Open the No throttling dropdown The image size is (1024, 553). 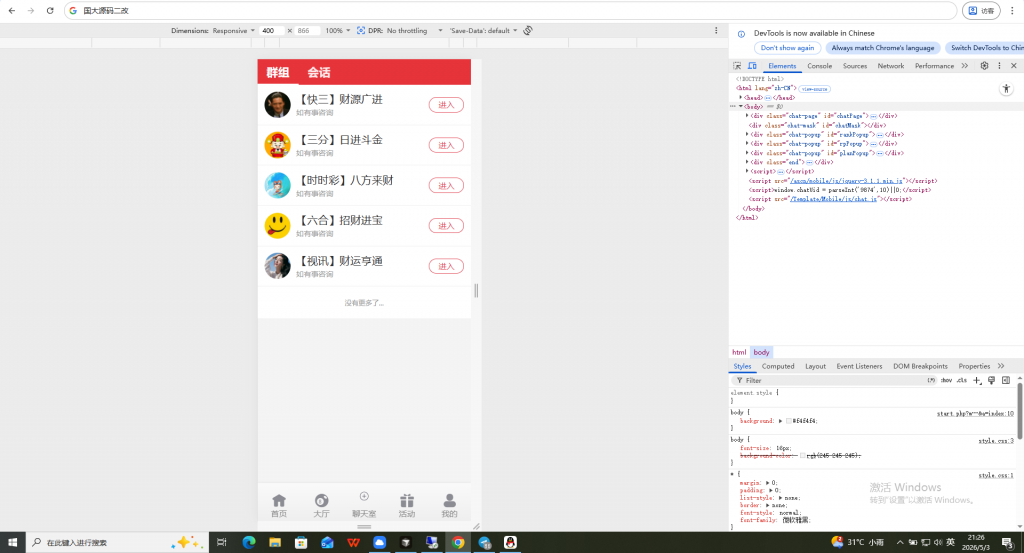click(414, 31)
